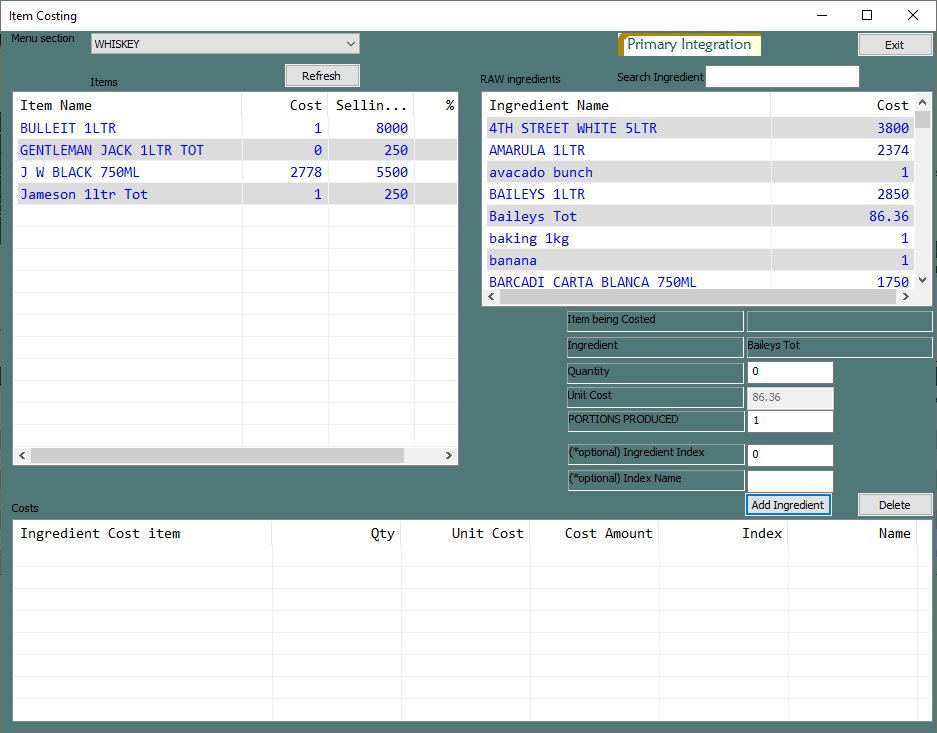Click the ingredients horizontal scrollbar thumb
Screen dimensions: 937x733
[696, 296]
